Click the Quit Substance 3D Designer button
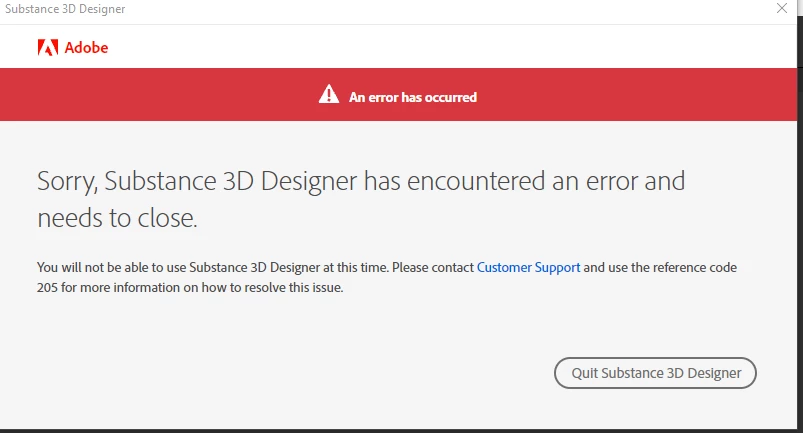The height and width of the screenshot is (433, 803). coord(655,373)
